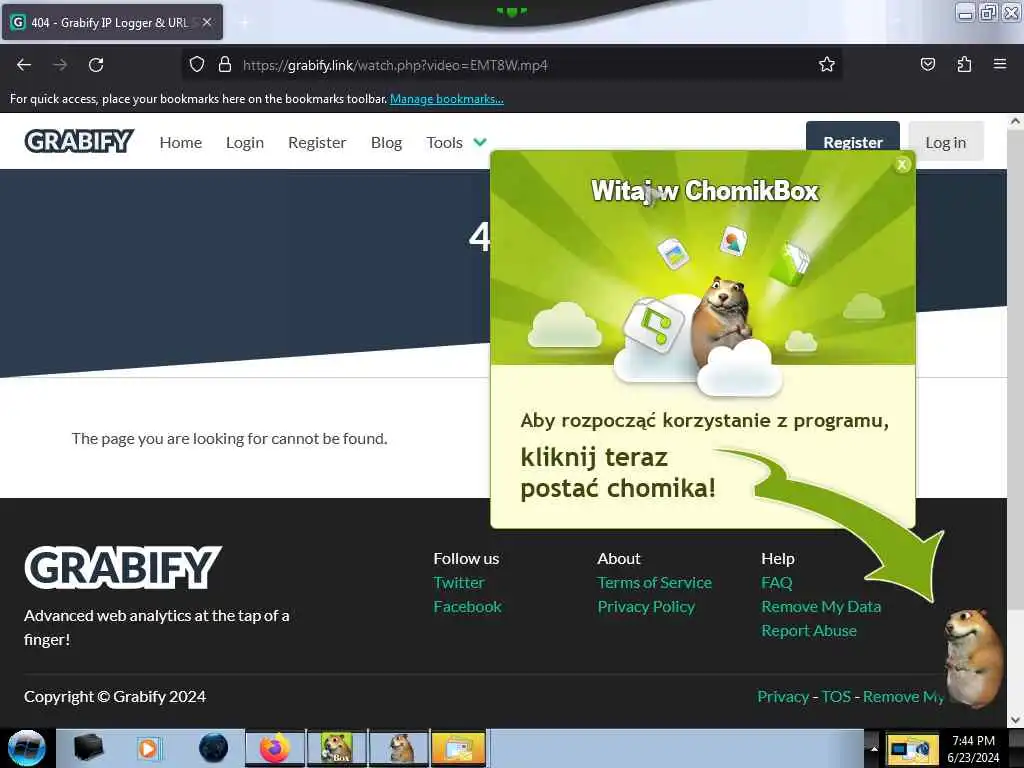Follow the Twitter footer link
Image resolution: width=1024 pixels, height=768 pixels.
pos(458,583)
